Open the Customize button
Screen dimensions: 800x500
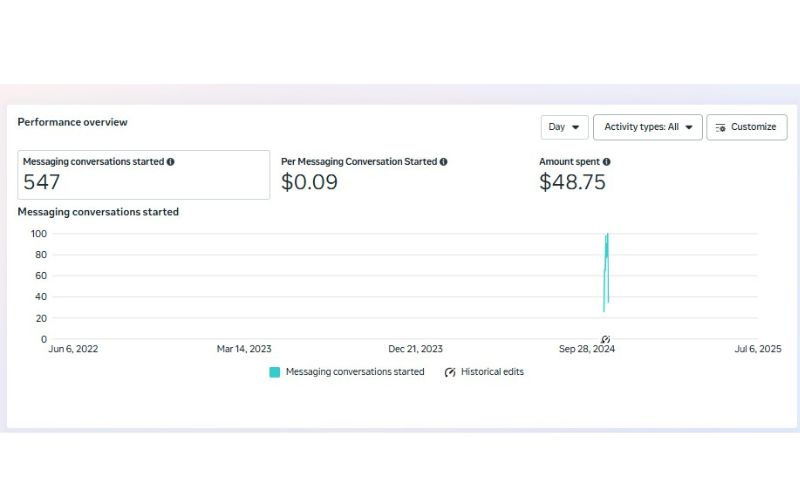(746, 127)
